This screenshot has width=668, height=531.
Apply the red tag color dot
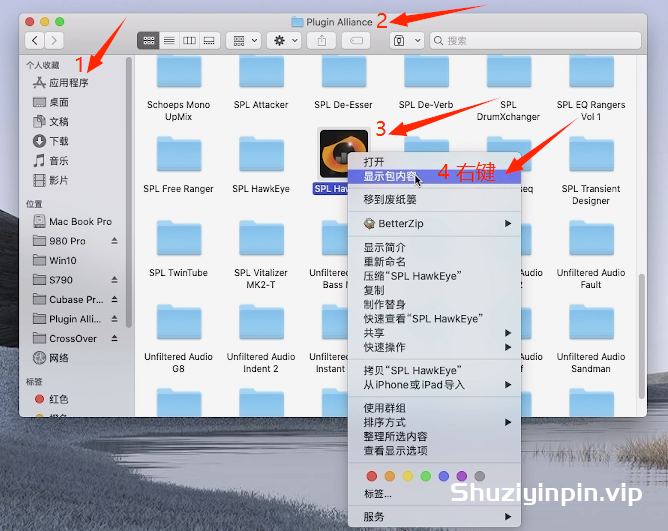coord(371,476)
